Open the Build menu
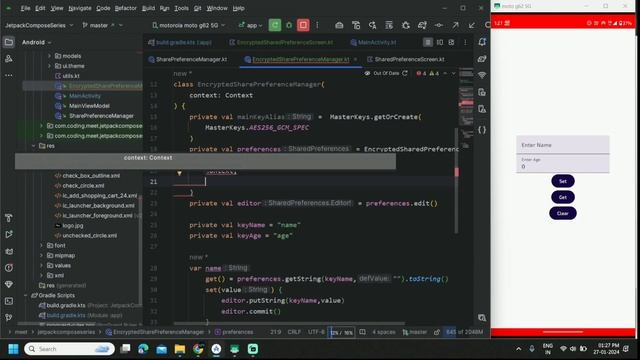This screenshot has width=640, height=360. click(148, 8)
